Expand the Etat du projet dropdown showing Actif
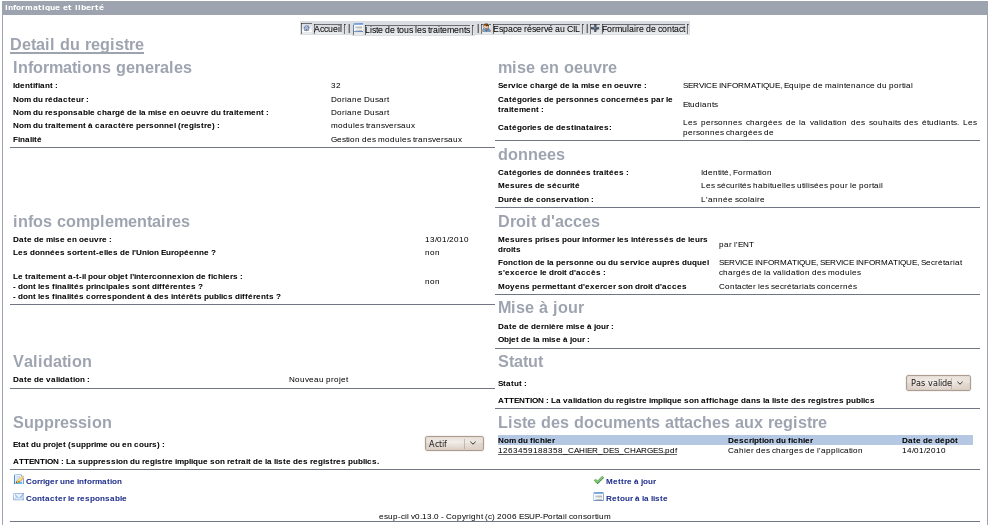The width and height of the screenshot is (988, 525). pos(454,443)
